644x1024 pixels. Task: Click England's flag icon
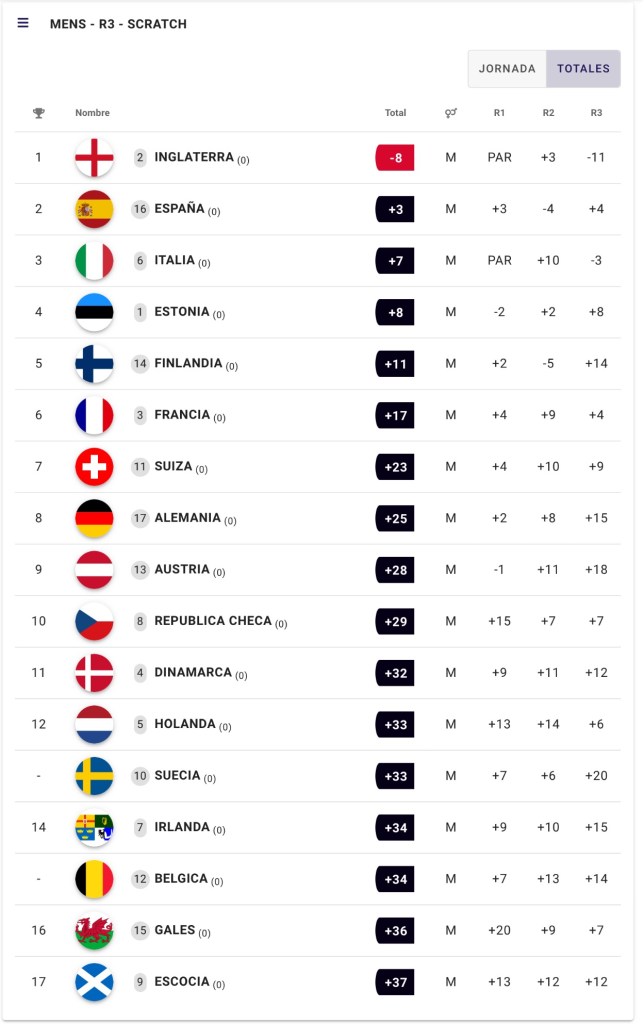point(94,157)
